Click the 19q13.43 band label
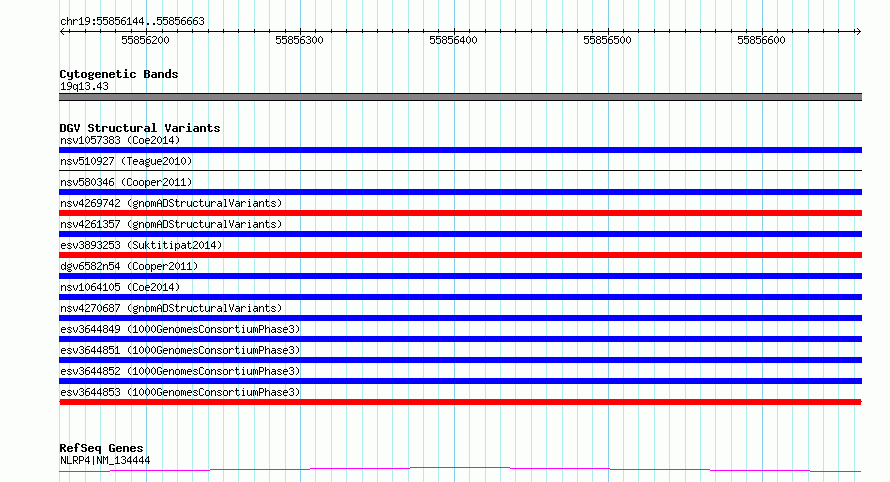The image size is (890, 482). click(x=84, y=86)
